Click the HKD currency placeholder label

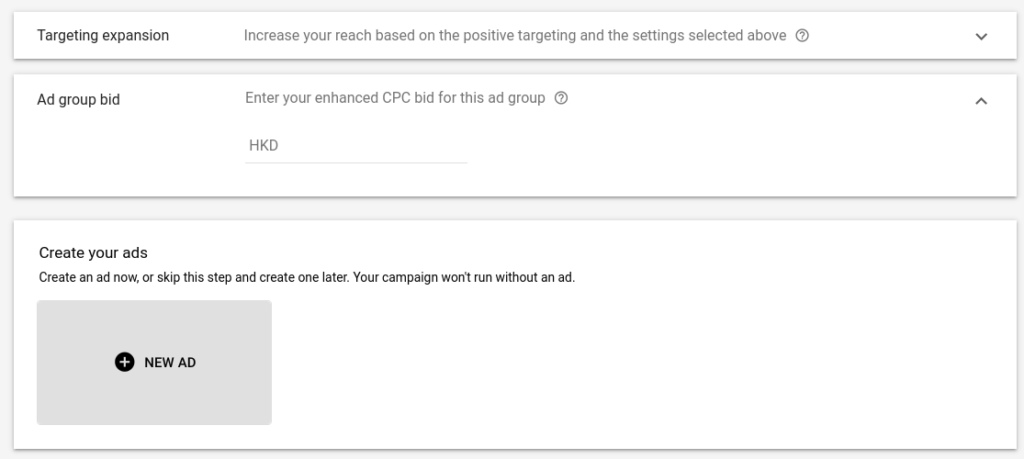tap(264, 146)
